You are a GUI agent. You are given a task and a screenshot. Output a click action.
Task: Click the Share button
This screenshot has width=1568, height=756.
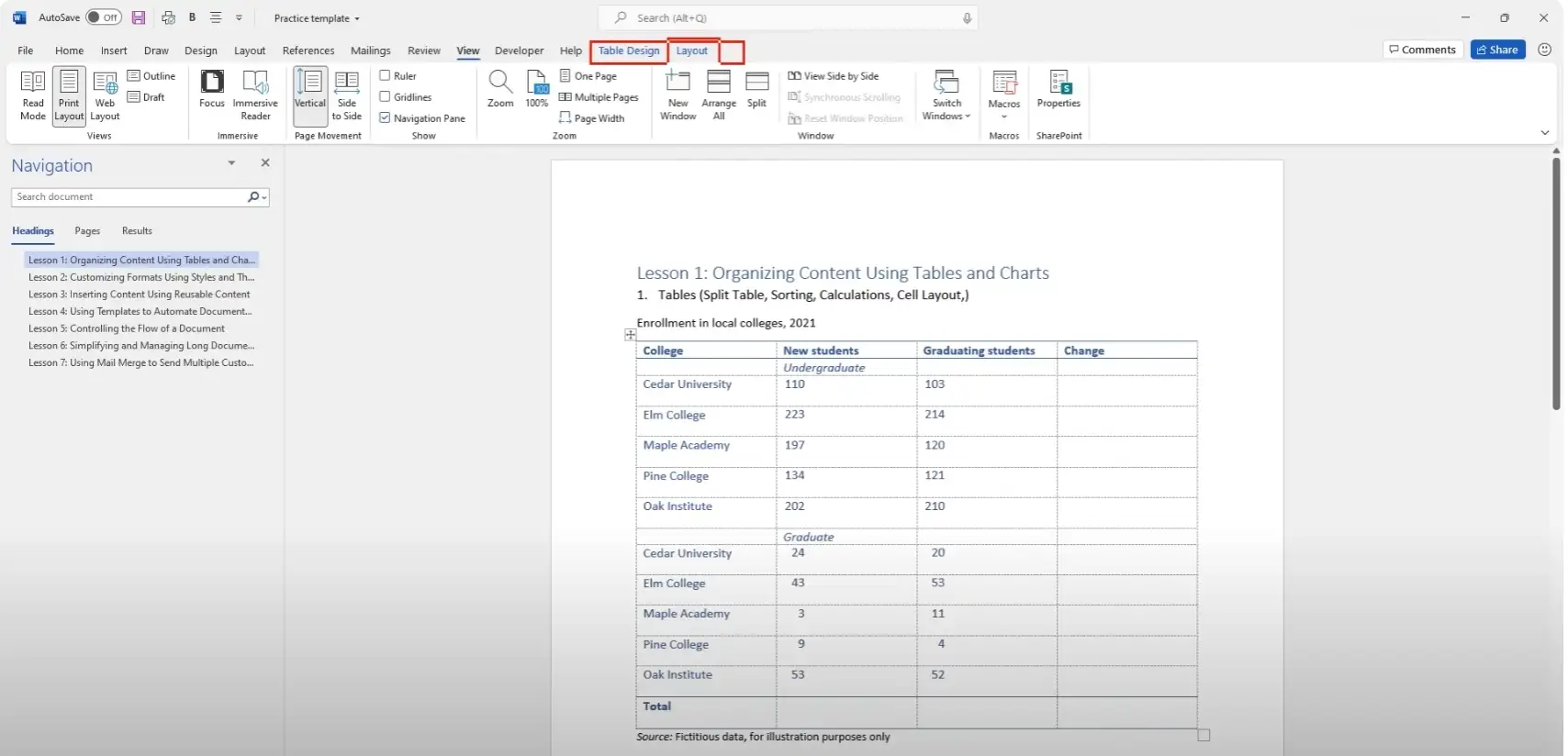[x=1497, y=50]
